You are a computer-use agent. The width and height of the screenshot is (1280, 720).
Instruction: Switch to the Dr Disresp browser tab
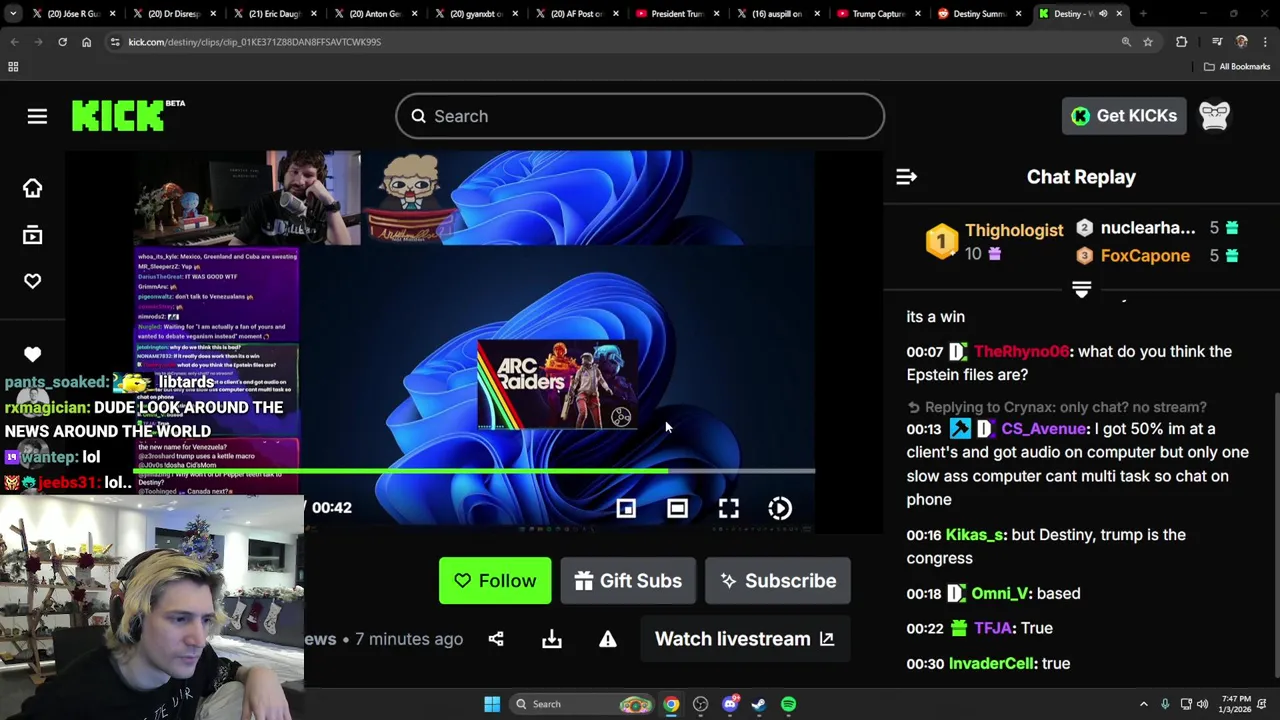click(173, 14)
